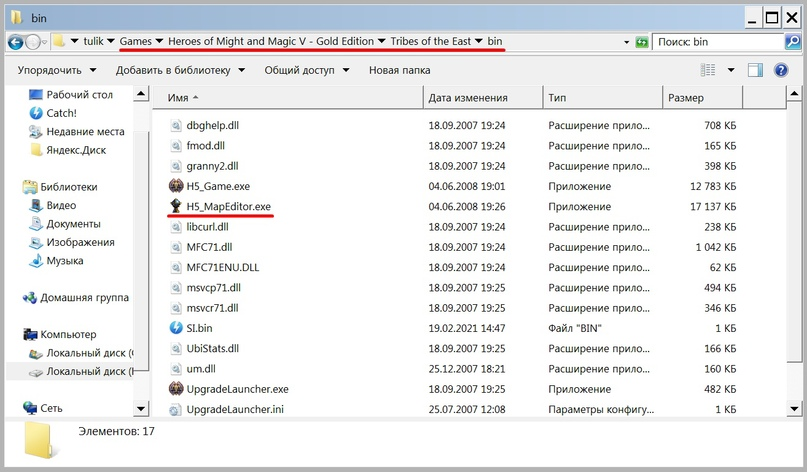Select the dbghelp.dll file icon
Viewport: 807px width, 472px height.
[176, 125]
